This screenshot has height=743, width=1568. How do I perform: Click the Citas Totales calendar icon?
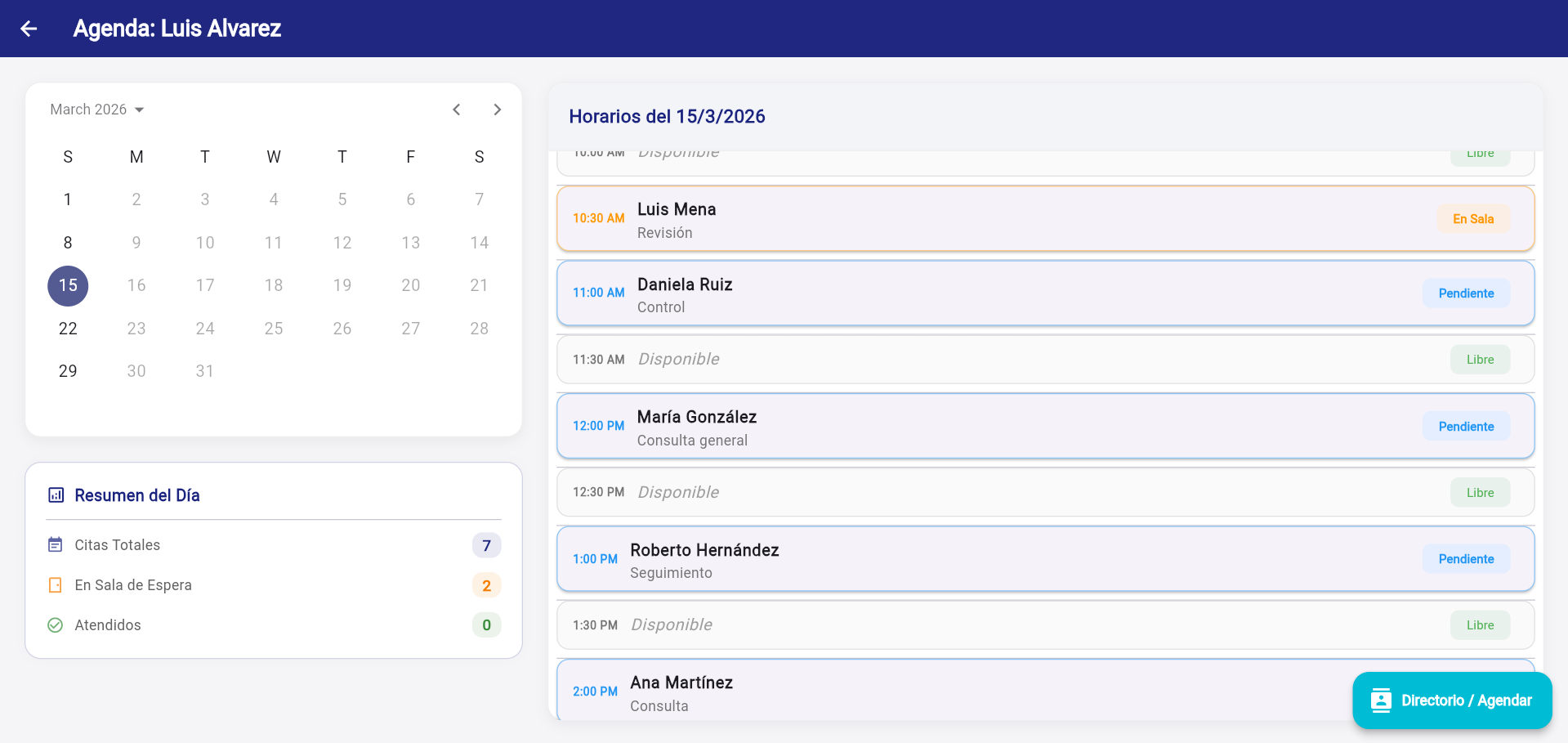point(54,544)
